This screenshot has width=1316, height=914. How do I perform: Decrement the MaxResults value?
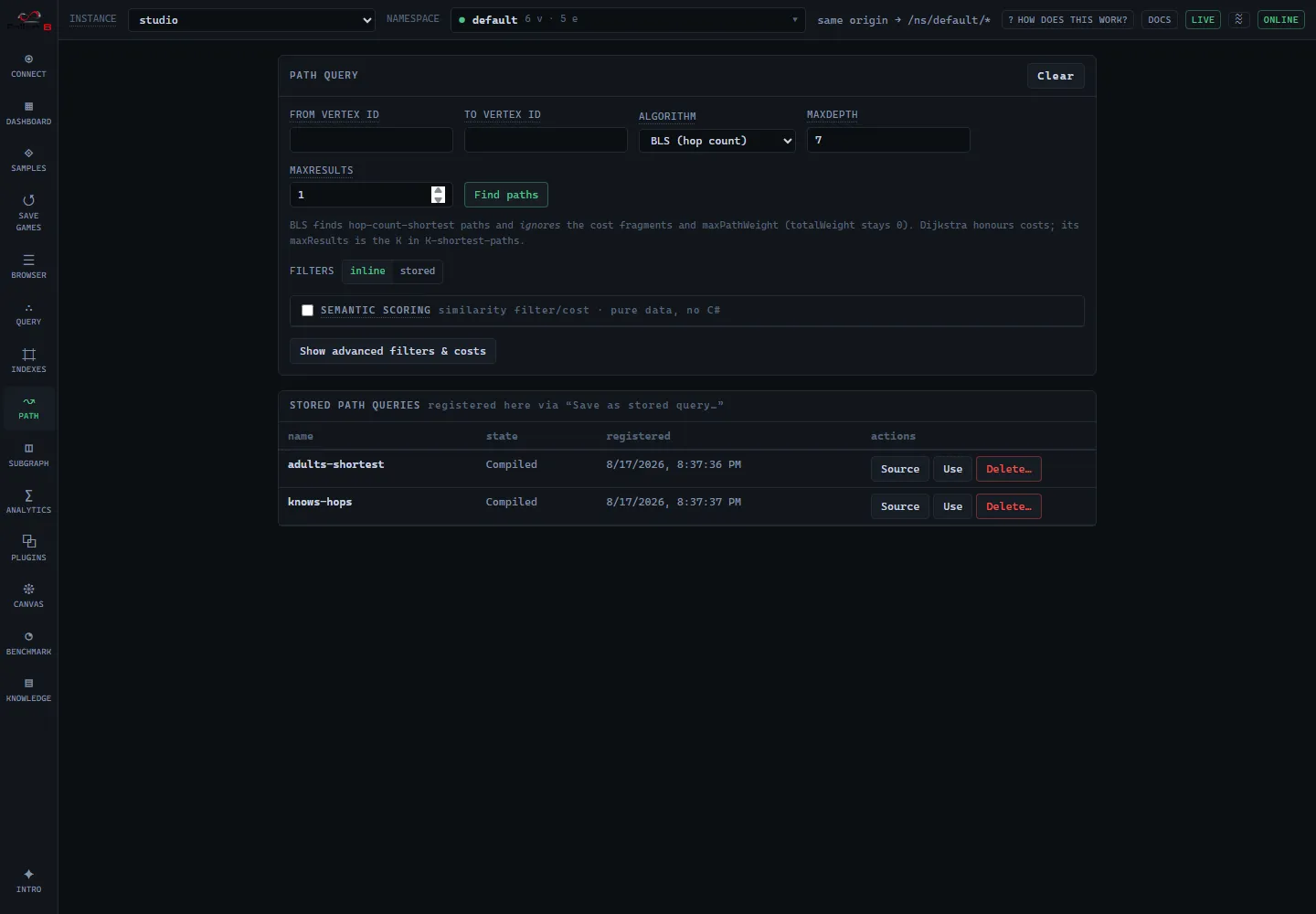tap(438, 199)
